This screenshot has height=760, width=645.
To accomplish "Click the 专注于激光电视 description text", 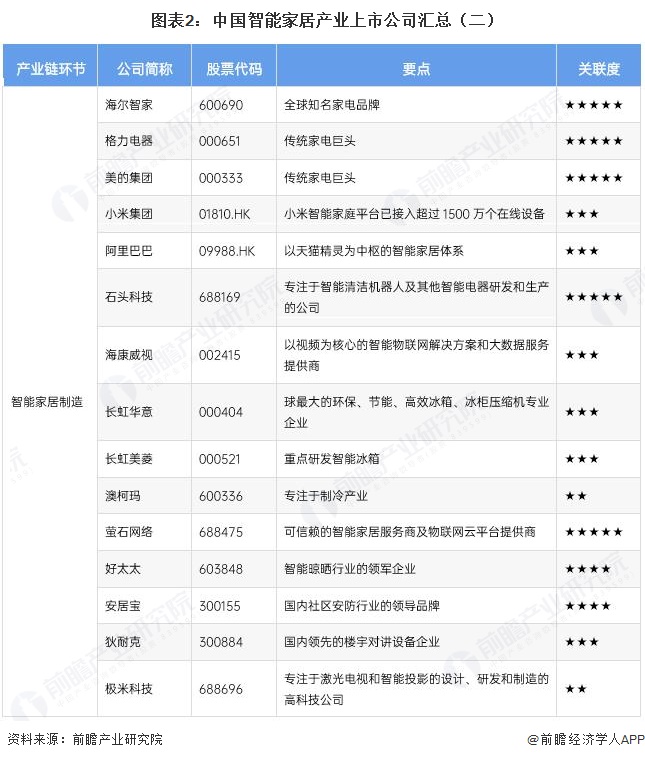I will coord(416,689).
